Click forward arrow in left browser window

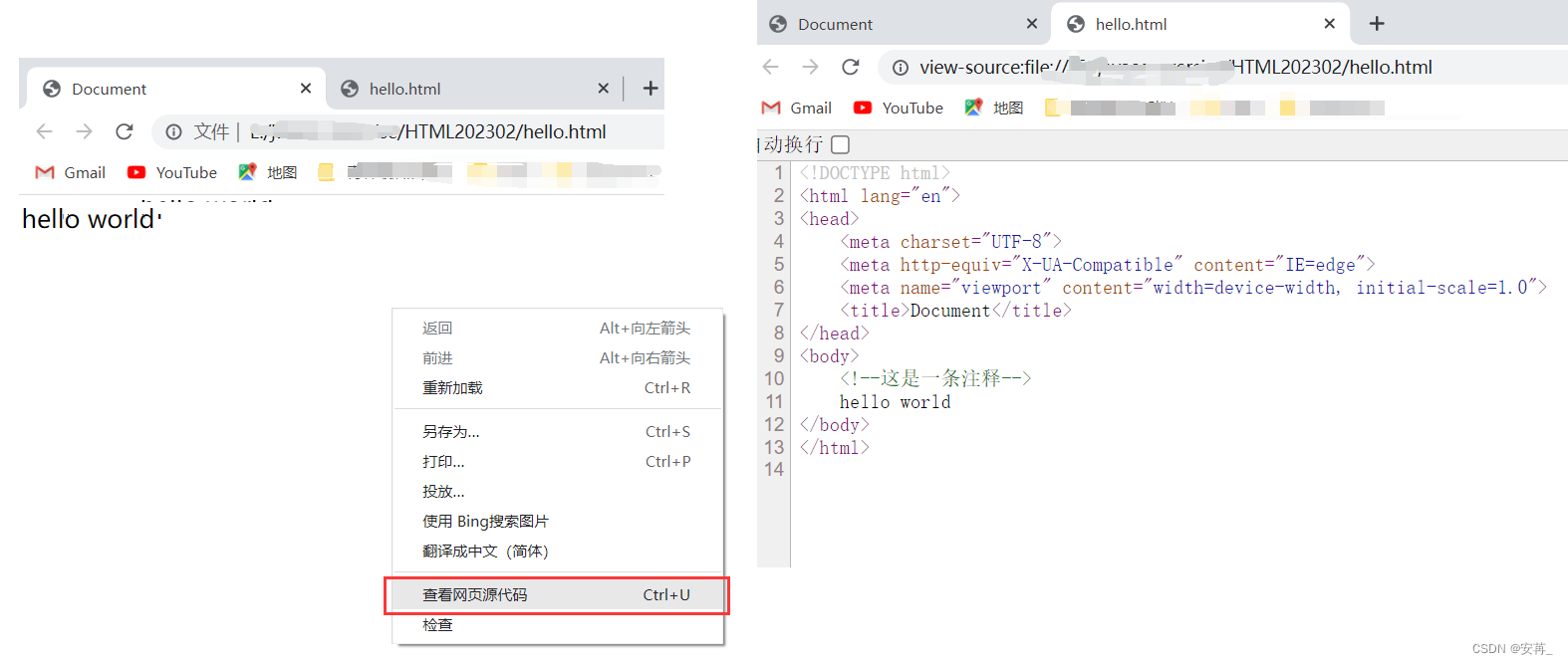click(x=85, y=131)
